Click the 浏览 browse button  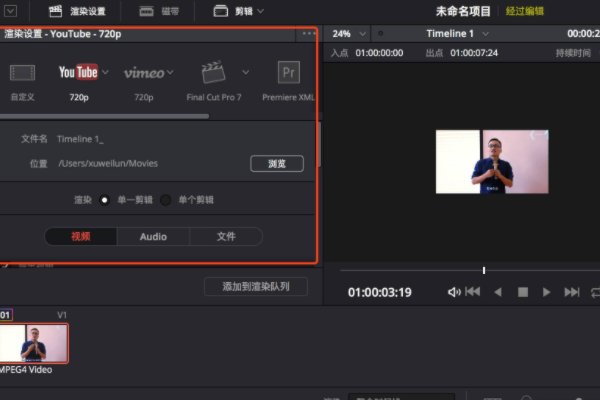point(277,164)
